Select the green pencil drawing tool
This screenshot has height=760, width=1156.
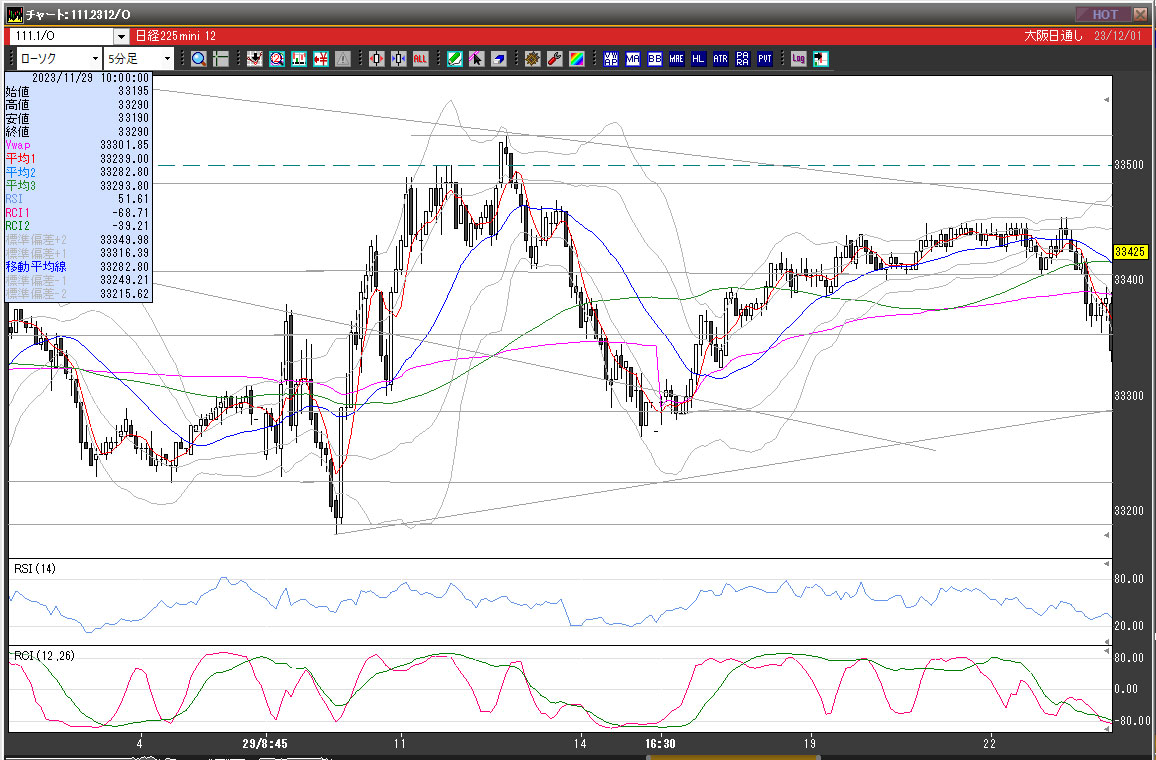455,59
